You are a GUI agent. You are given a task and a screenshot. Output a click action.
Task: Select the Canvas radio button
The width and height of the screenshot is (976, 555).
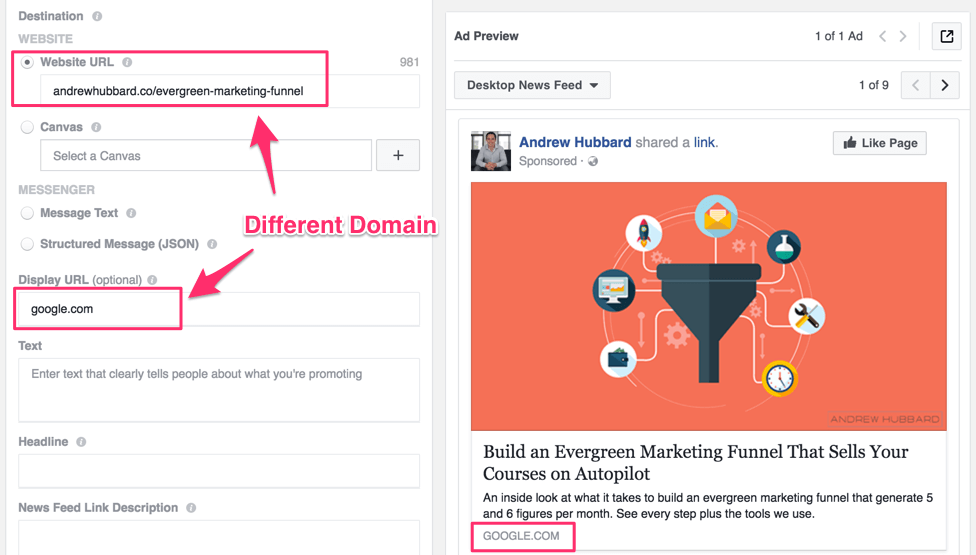pos(27,128)
